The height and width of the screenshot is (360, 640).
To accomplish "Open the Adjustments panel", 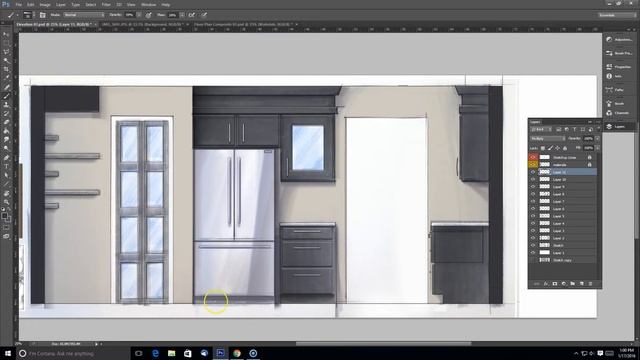I will (x=619, y=40).
